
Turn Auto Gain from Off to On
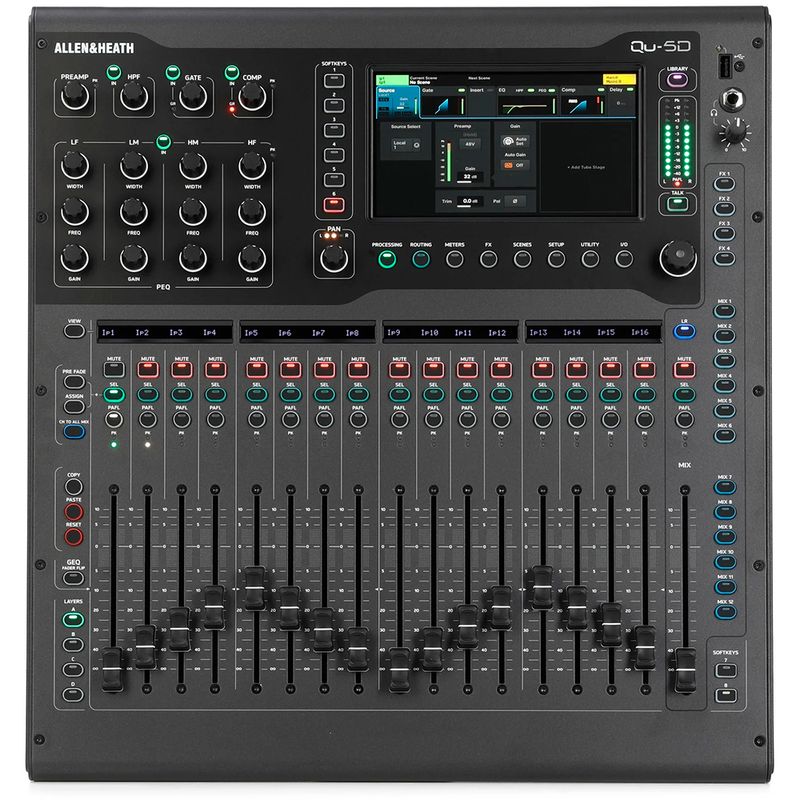coord(513,165)
